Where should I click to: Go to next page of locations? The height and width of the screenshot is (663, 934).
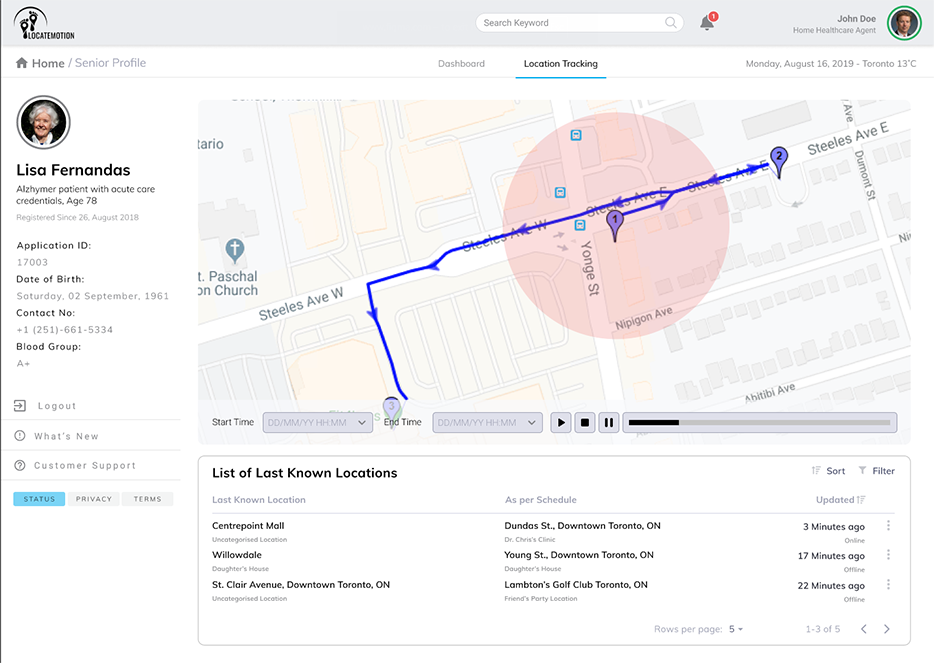pyautogui.click(x=886, y=629)
